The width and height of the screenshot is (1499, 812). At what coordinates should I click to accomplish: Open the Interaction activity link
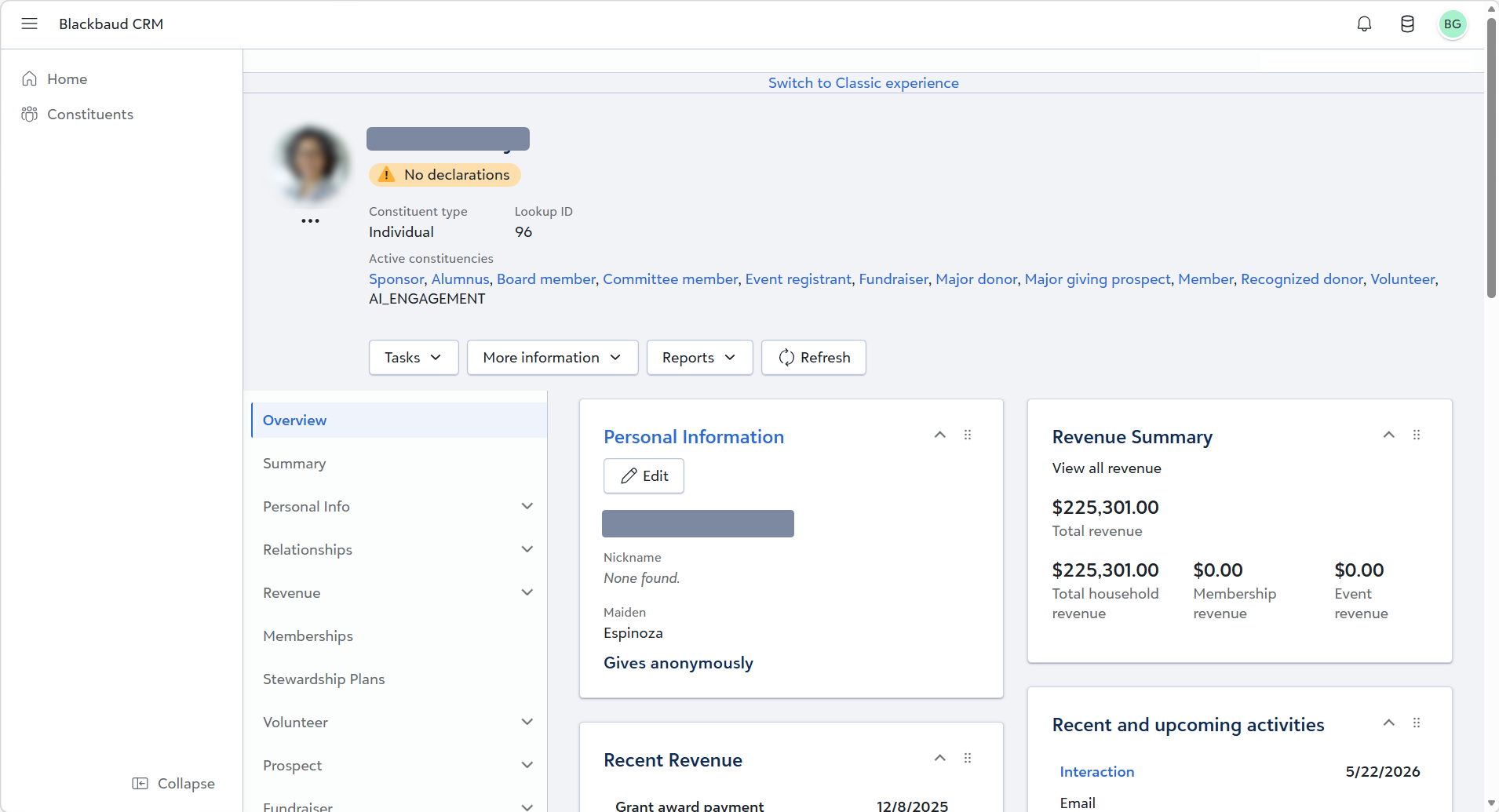1097,771
